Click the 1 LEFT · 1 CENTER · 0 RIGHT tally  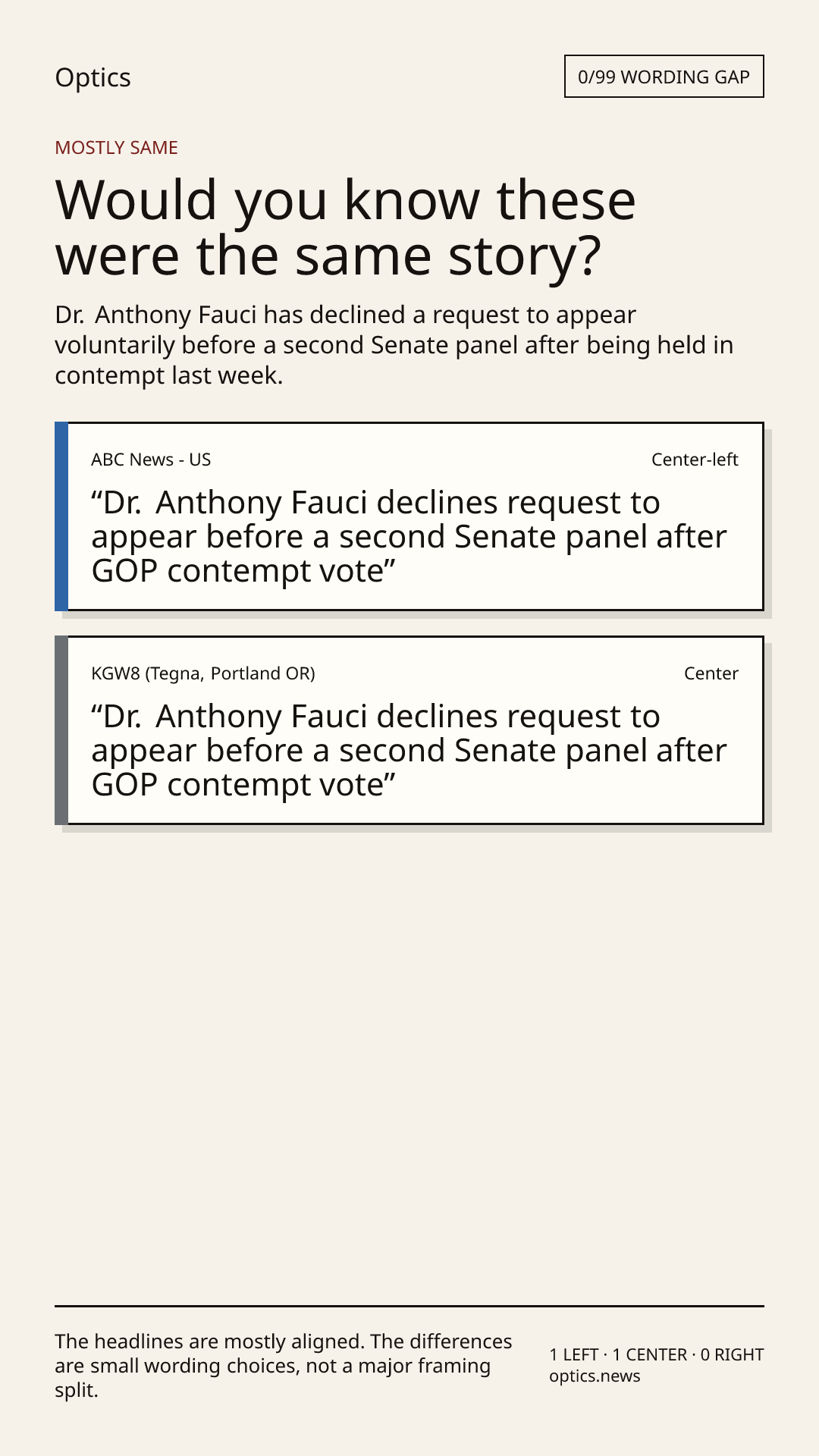[x=657, y=1354]
